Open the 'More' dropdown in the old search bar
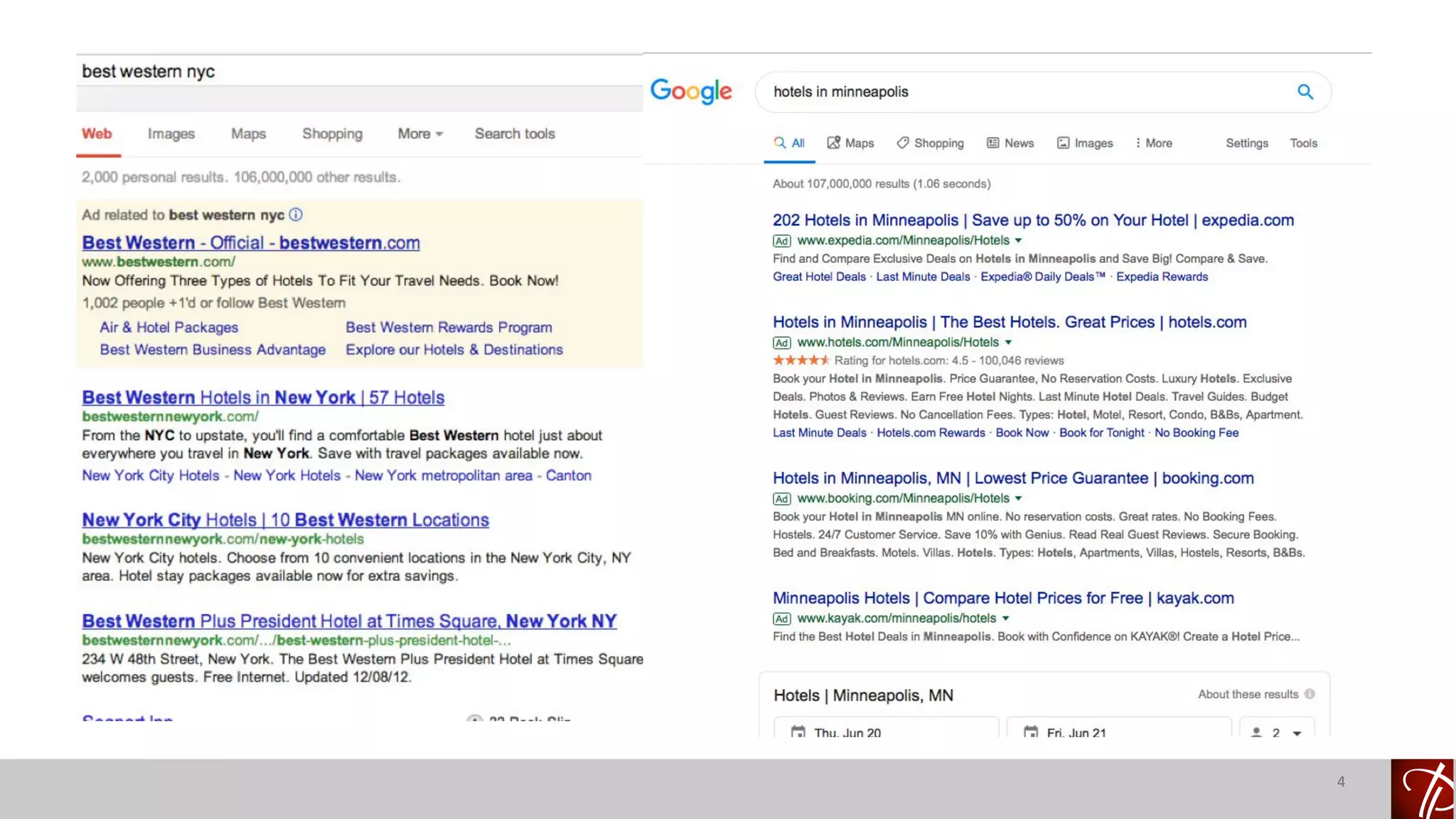This screenshot has width=1456, height=819. tap(420, 134)
